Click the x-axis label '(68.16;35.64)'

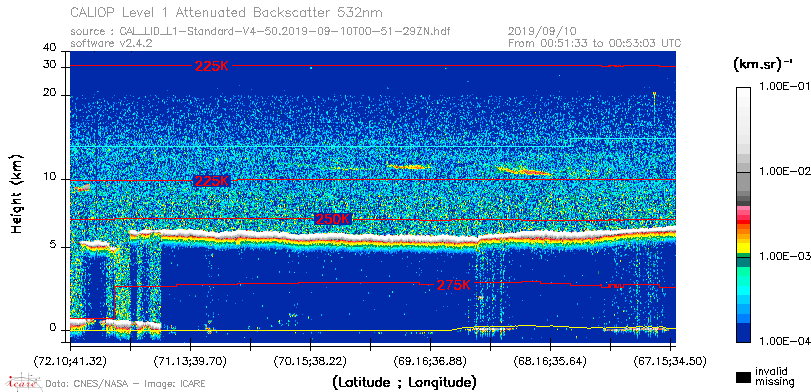pyautogui.click(x=551, y=361)
